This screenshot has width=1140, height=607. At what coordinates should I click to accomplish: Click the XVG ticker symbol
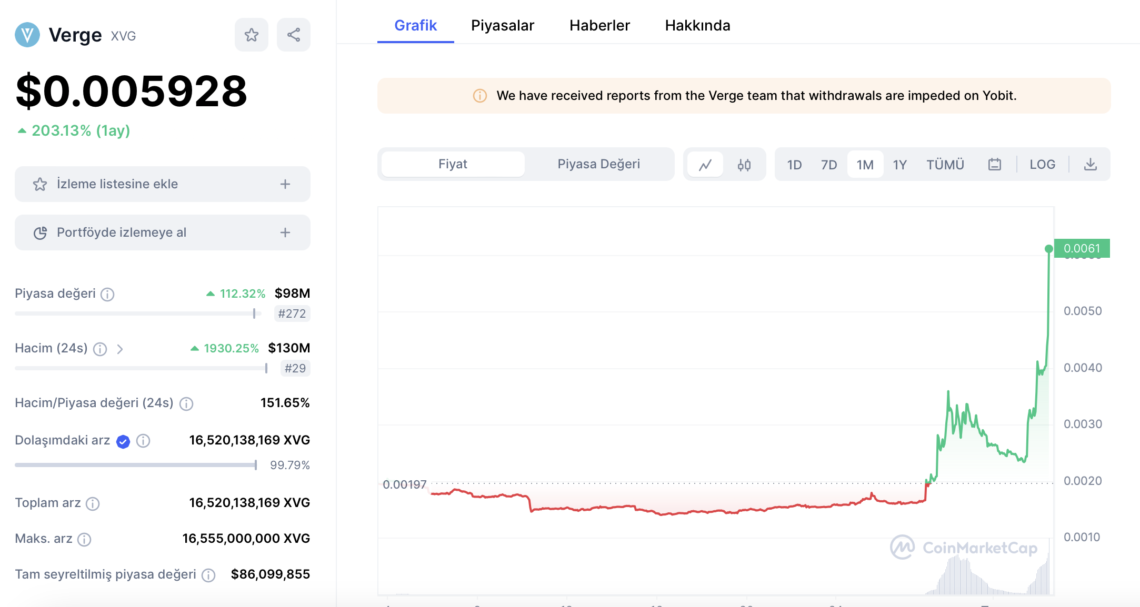123,36
